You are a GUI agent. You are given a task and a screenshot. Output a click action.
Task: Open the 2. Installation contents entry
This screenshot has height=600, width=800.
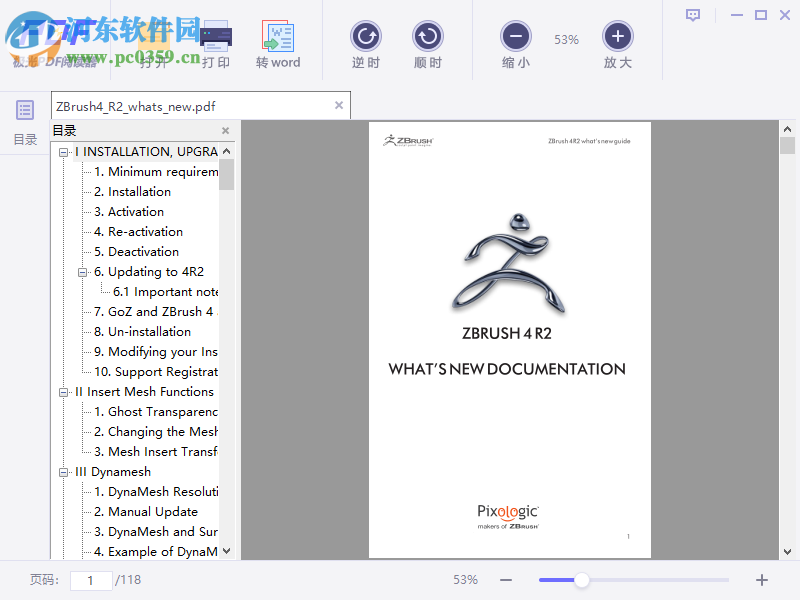(x=133, y=191)
